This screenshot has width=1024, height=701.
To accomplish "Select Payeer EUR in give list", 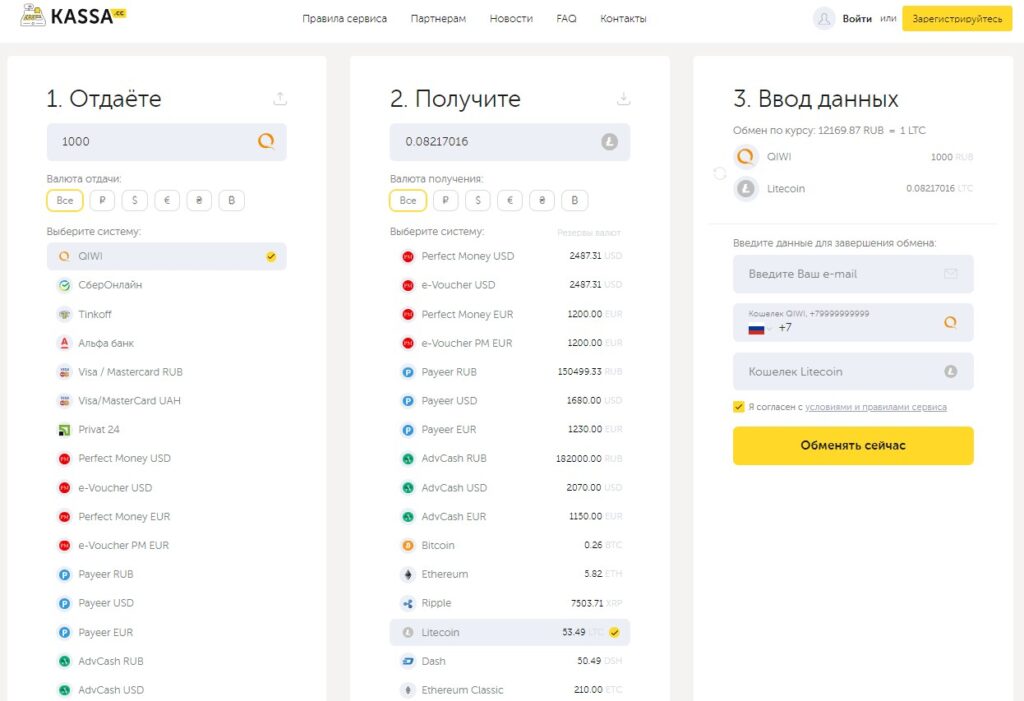I will [167, 632].
